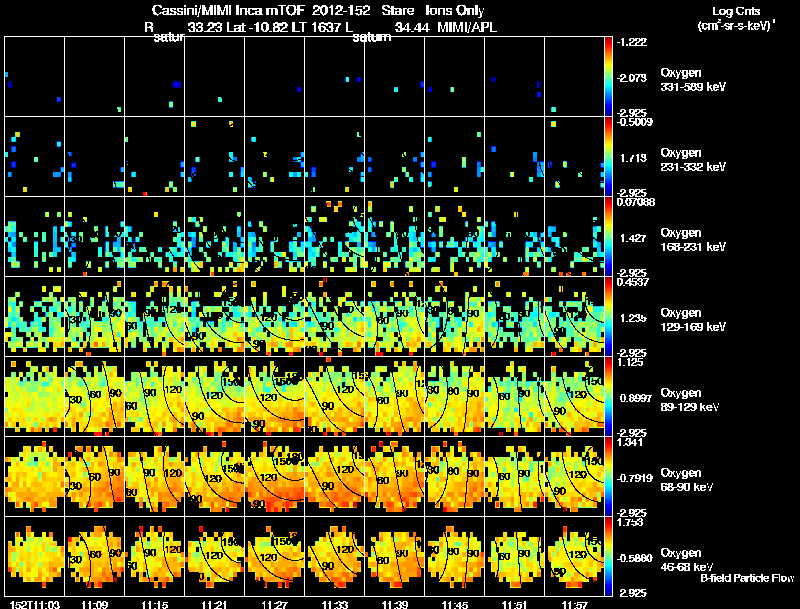Viewport: 800px width, 609px height.
Task: Open the 11:27 panel in 68-90 keV row
Action: click(x=274, y=476)
